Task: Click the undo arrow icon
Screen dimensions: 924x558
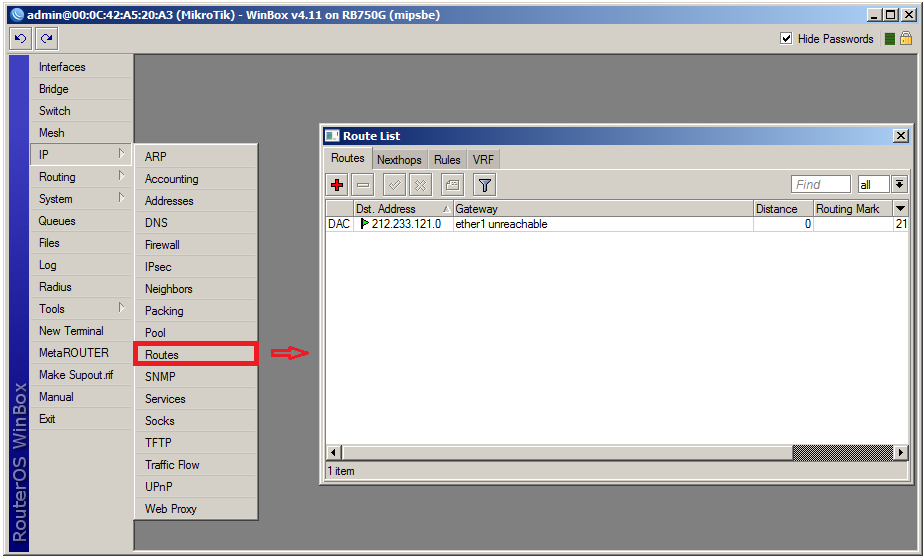Action: (x=20, y=38)
